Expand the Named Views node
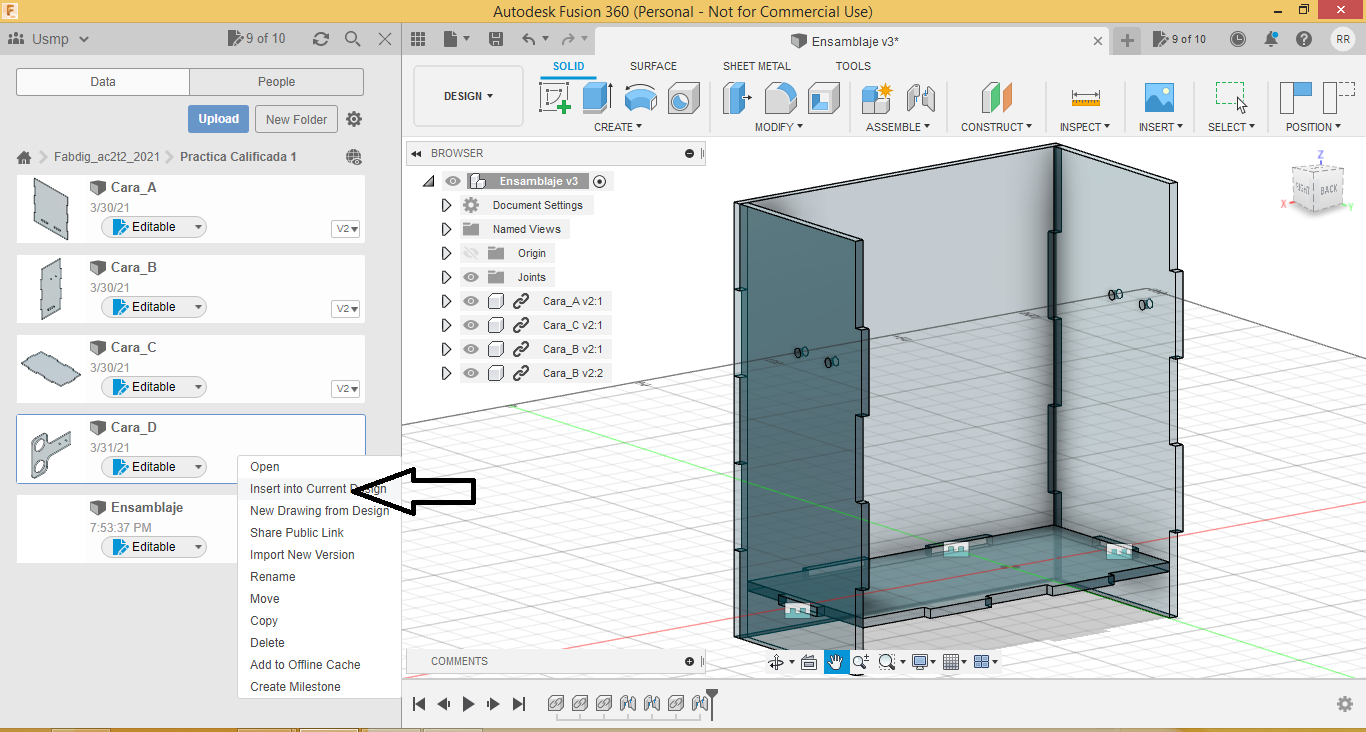The image size is (1366, 732). coord(447,229)
